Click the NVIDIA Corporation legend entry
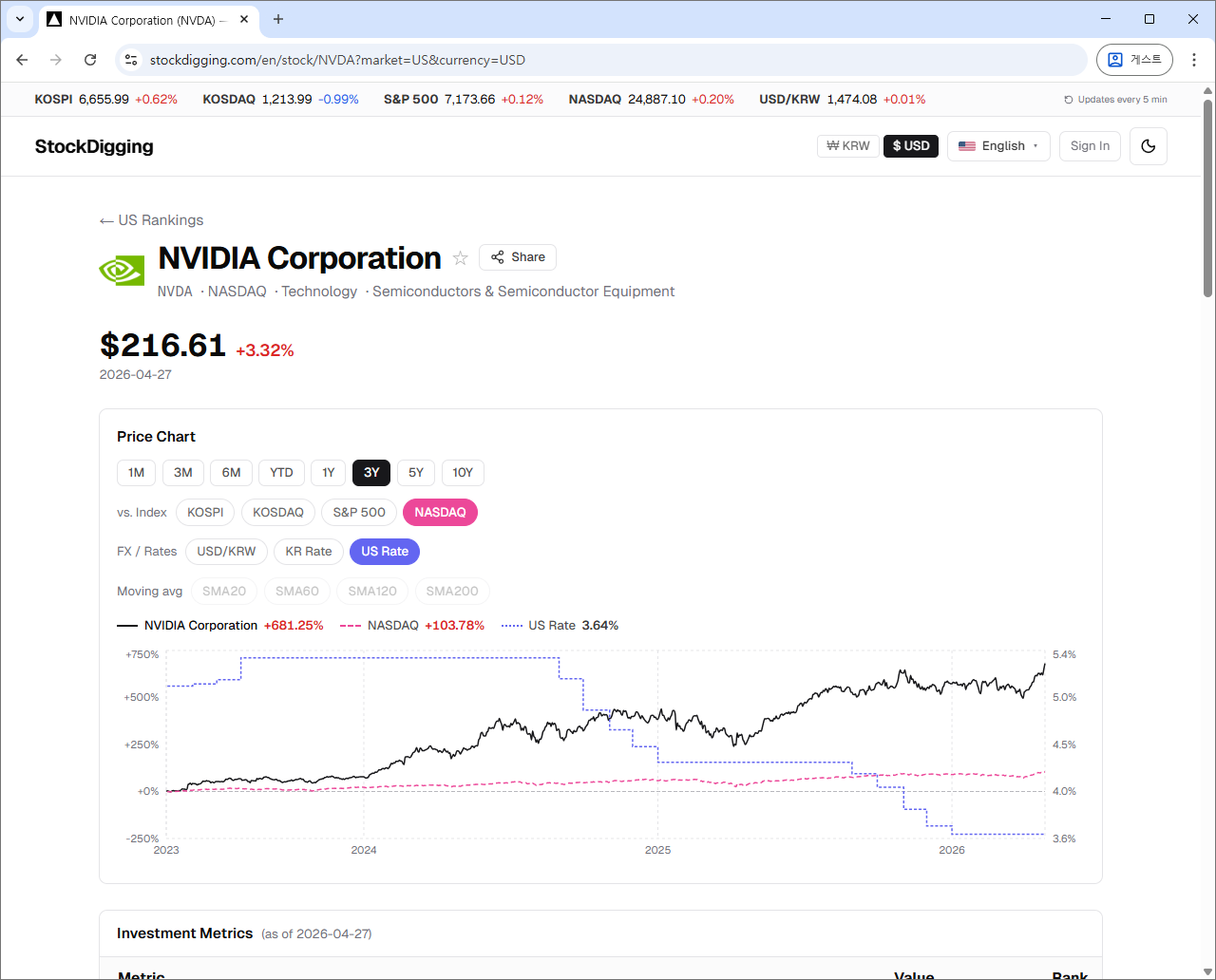Screen dimensions: 1216x980 pos(220,626)
